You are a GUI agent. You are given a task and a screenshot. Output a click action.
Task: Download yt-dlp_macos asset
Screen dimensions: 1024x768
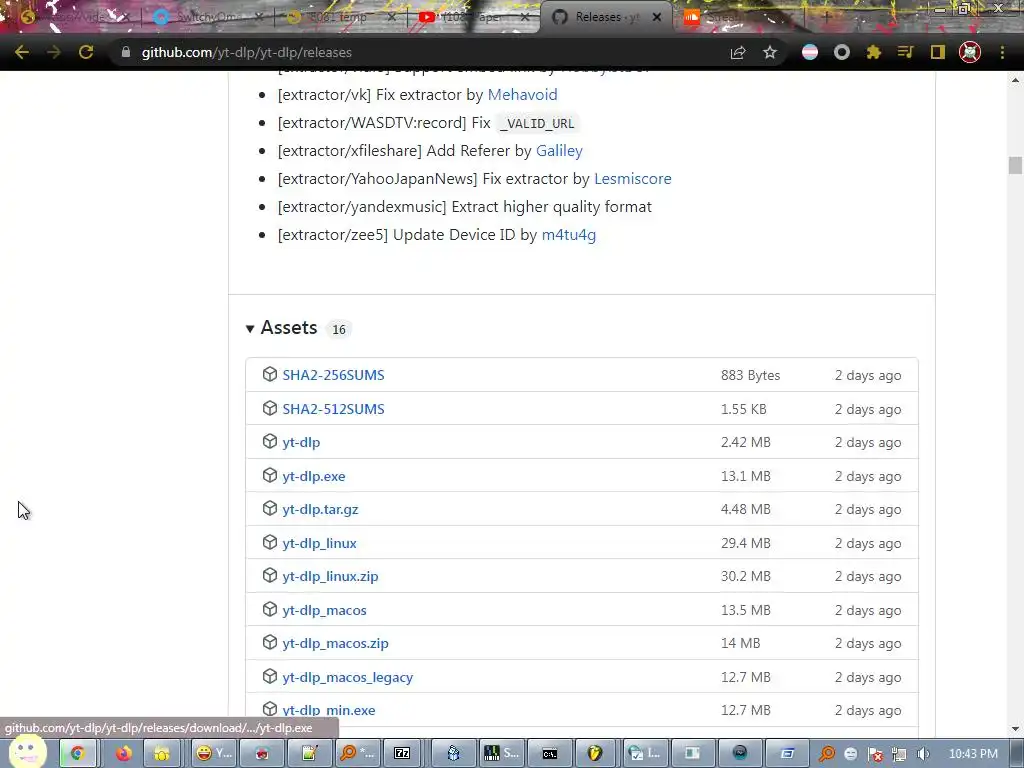click(324, 610)
